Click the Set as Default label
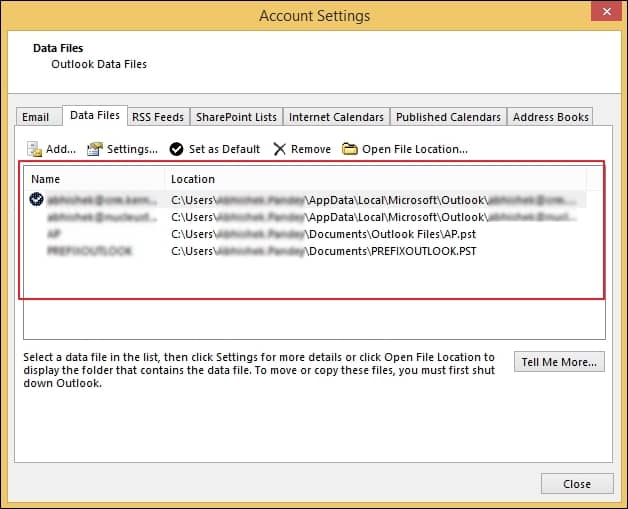The height and width of the screenshot is (509, 628). 224,149
